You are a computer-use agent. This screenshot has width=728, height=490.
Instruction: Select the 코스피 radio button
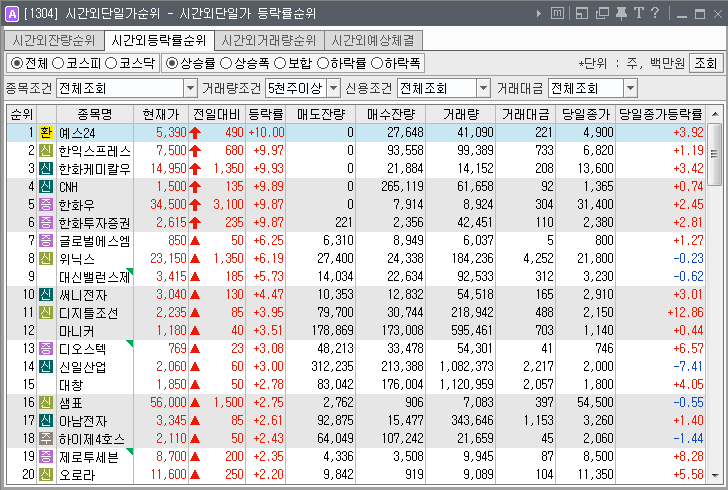(58, 63)
